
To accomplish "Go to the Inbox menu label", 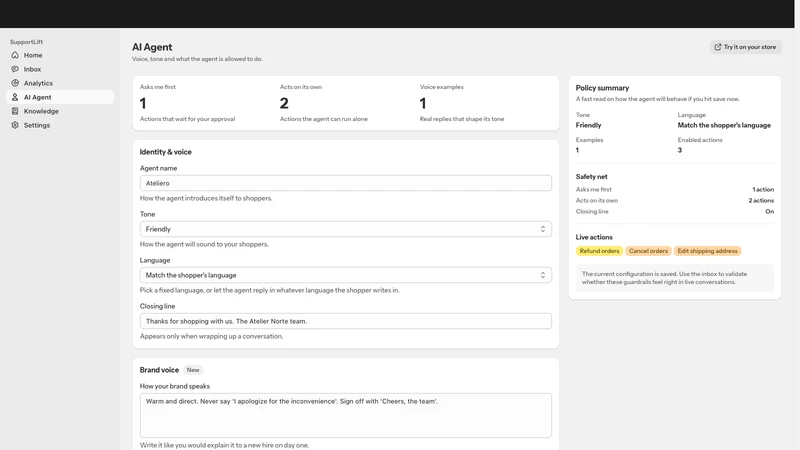I will (32, 69).
